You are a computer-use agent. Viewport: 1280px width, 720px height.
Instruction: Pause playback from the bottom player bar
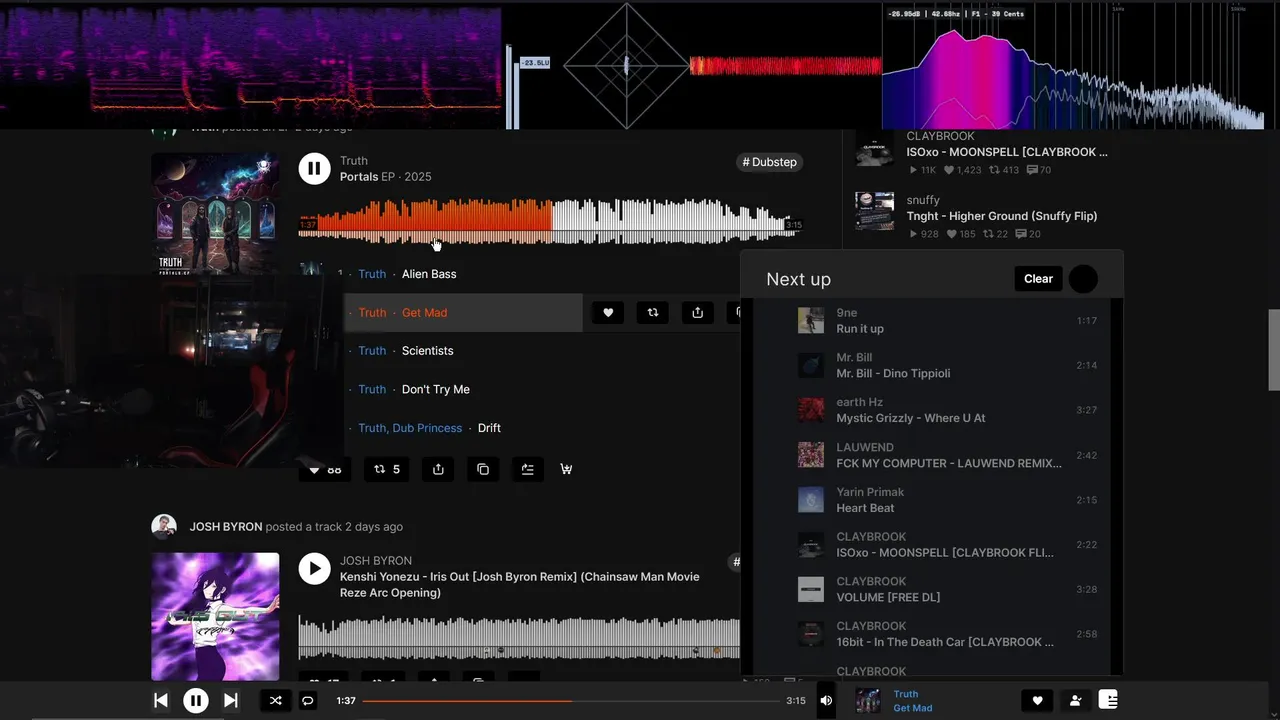coord(196,701)
